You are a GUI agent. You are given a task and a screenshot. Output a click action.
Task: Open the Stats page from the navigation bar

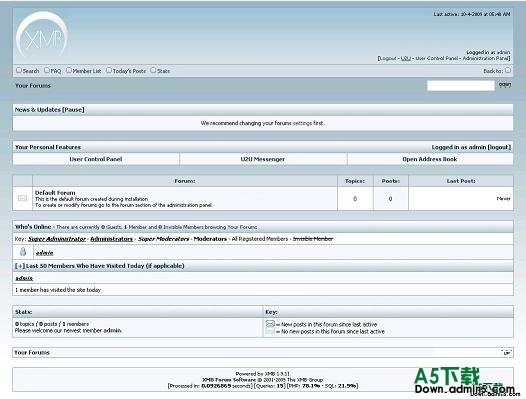tap(163, 71)
